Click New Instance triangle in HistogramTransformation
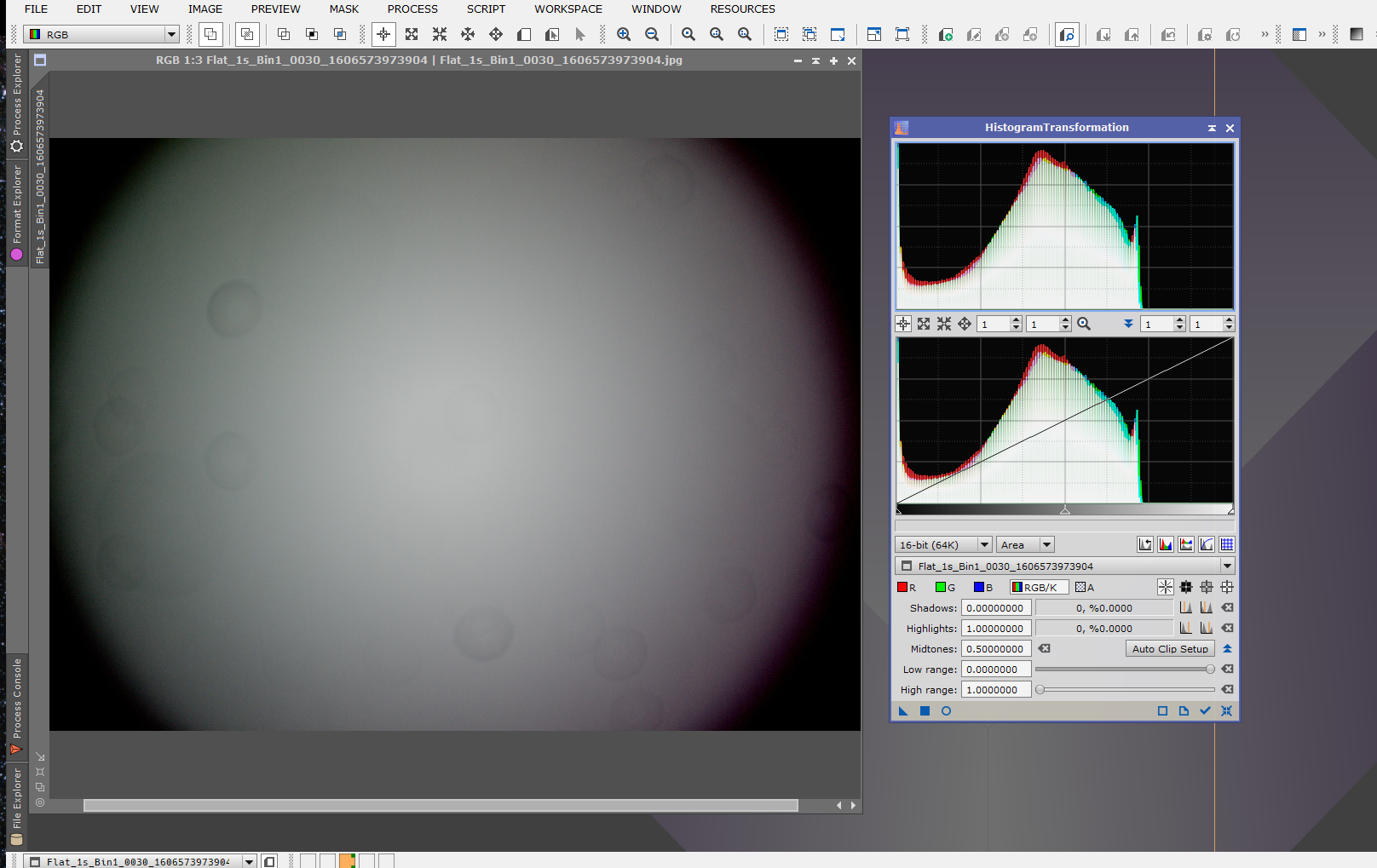Image resolution: width=1377 pixels, height=868 pixels. (903, 711)
